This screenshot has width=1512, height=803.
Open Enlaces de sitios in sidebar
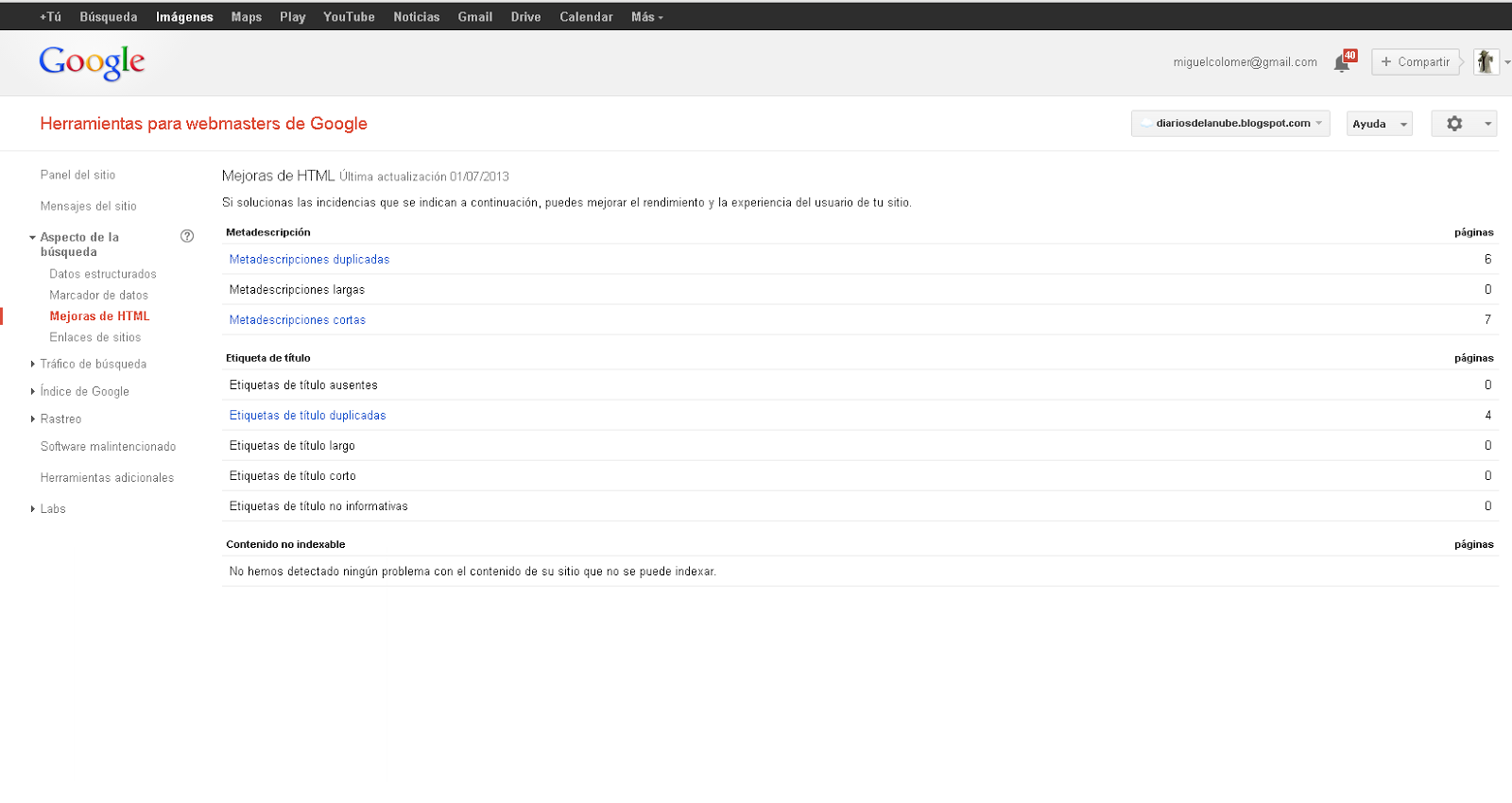coord(95,337)
